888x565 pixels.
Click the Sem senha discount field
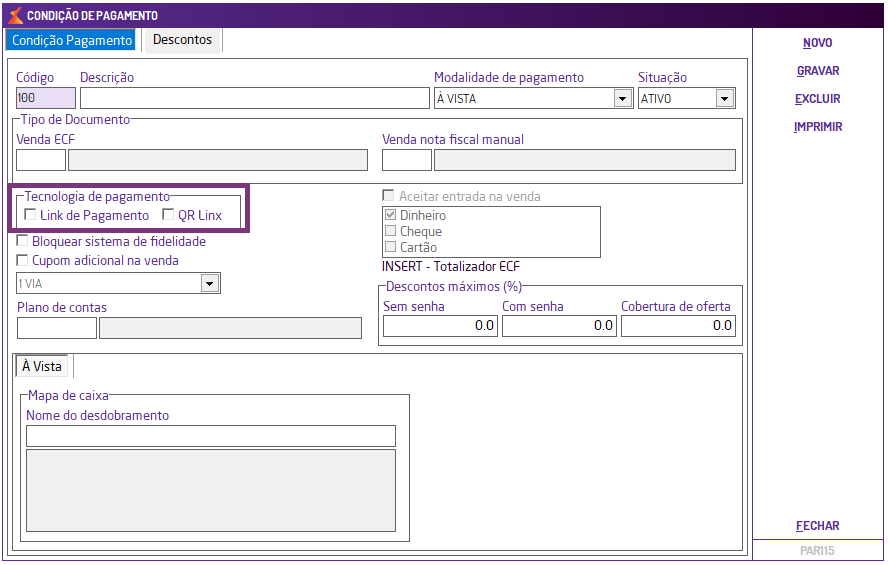point(440,326)
